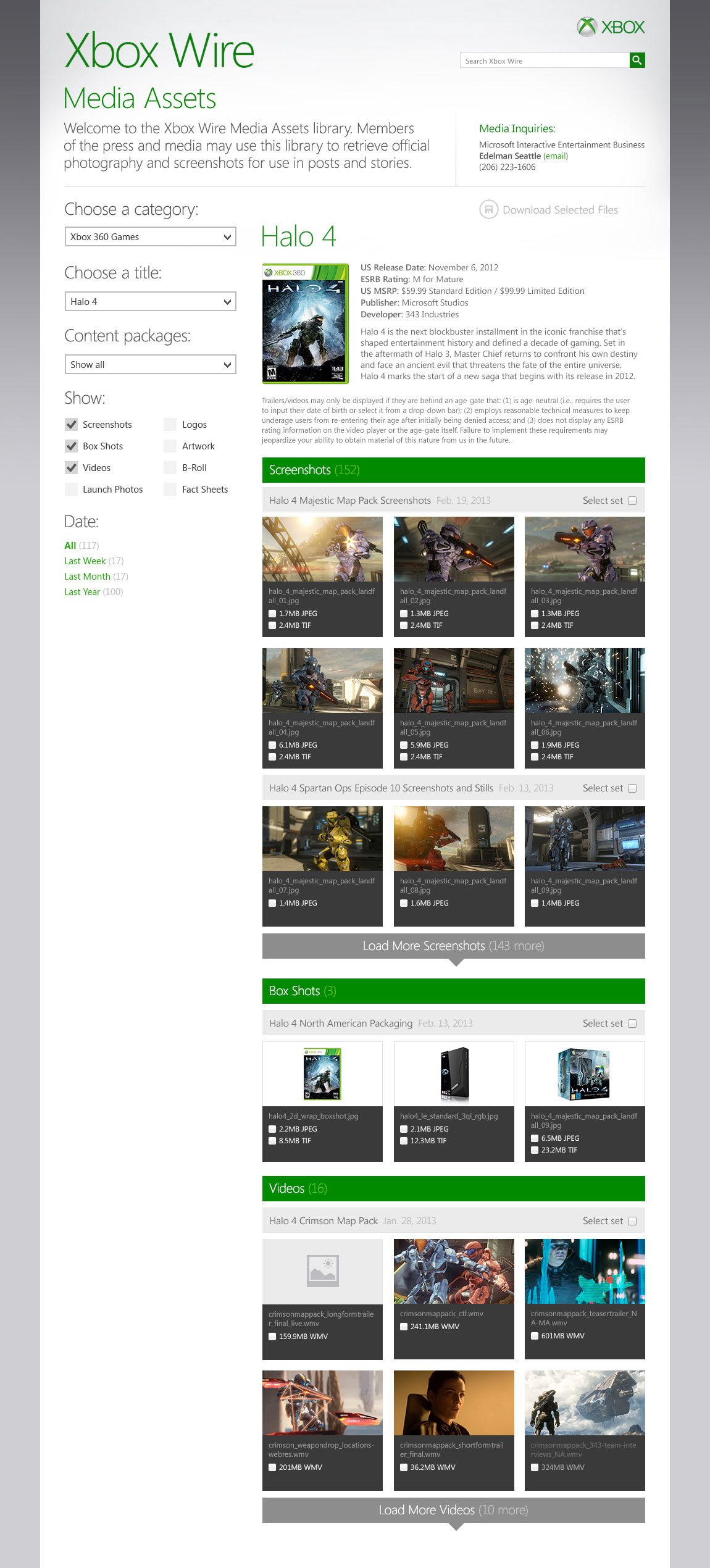This screenshot has width=710, height=1568.
Task: Open landfall_07 yellow Spartan thumbnail
Action: [x=322, y=838]
